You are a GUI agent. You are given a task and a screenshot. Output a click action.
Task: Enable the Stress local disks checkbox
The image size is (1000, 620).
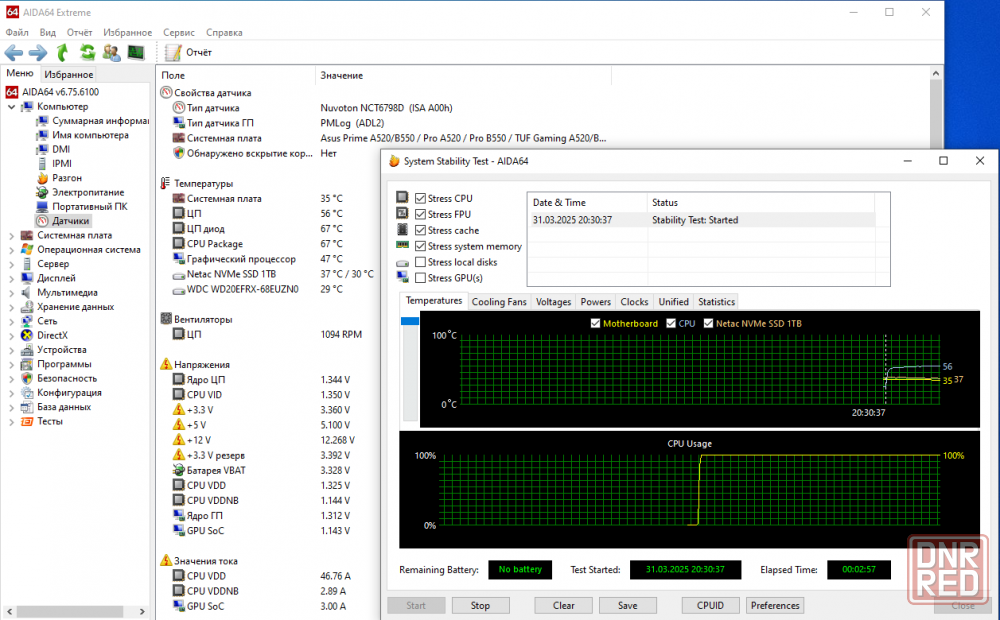(420, 262)
